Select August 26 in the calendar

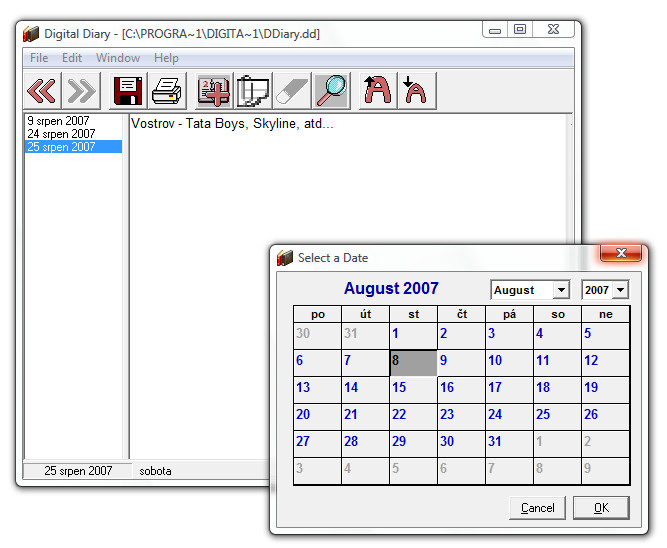pyautogui.click(x=605, y=417)
